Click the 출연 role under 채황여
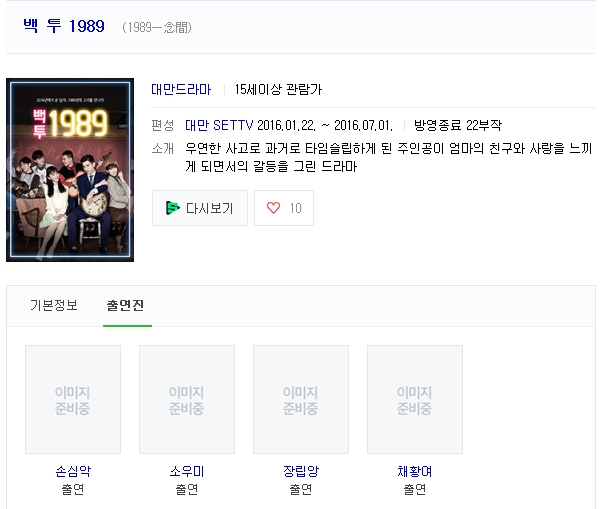 [415, 489]
